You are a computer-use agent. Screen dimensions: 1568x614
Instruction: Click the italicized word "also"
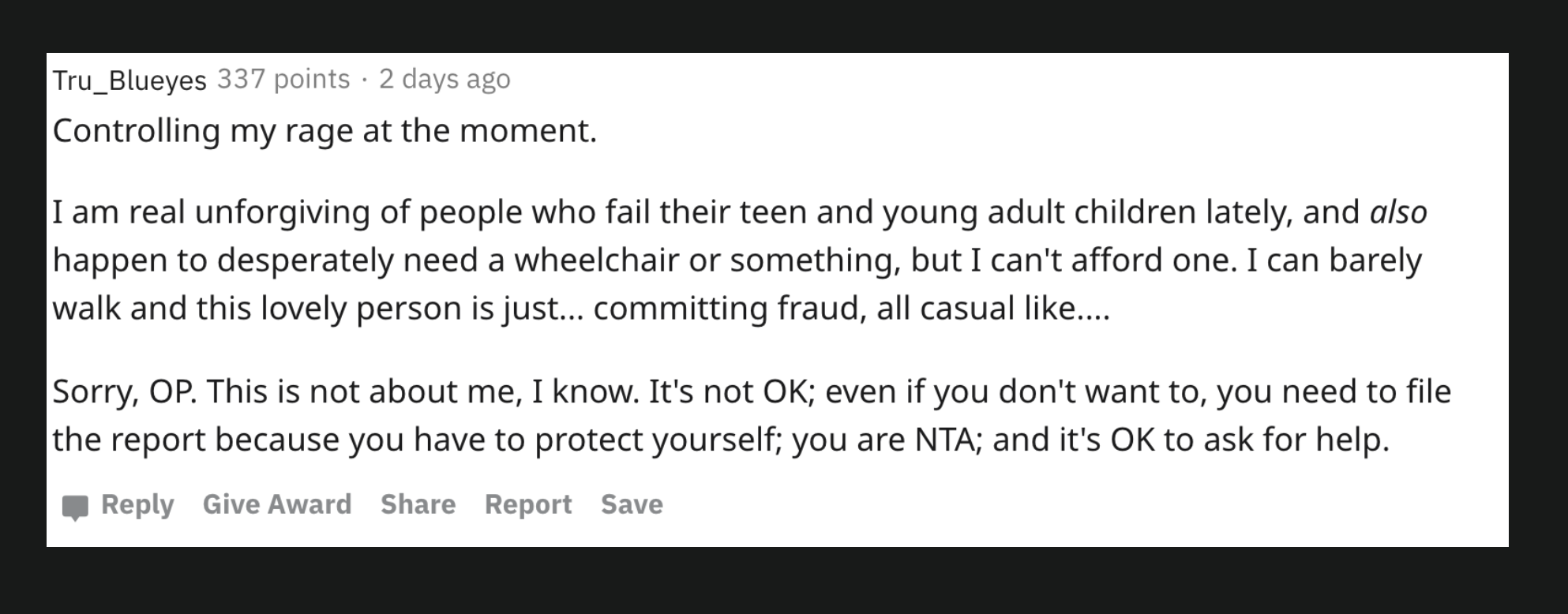pos(1398,212)
